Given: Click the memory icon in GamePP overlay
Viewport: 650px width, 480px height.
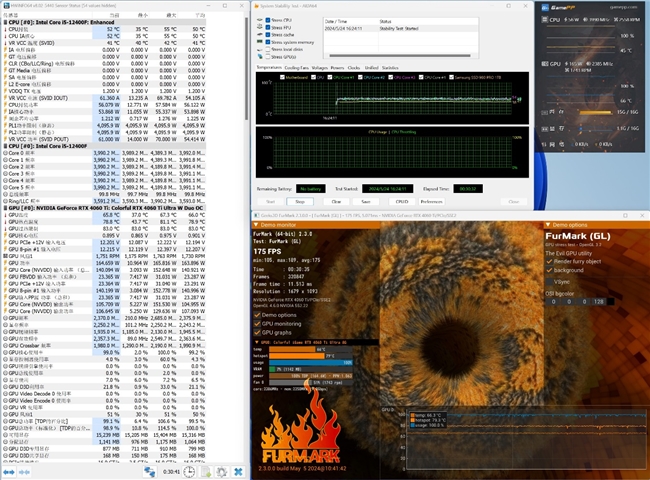Looking at the screenshot, I should [x=545, y=112].
